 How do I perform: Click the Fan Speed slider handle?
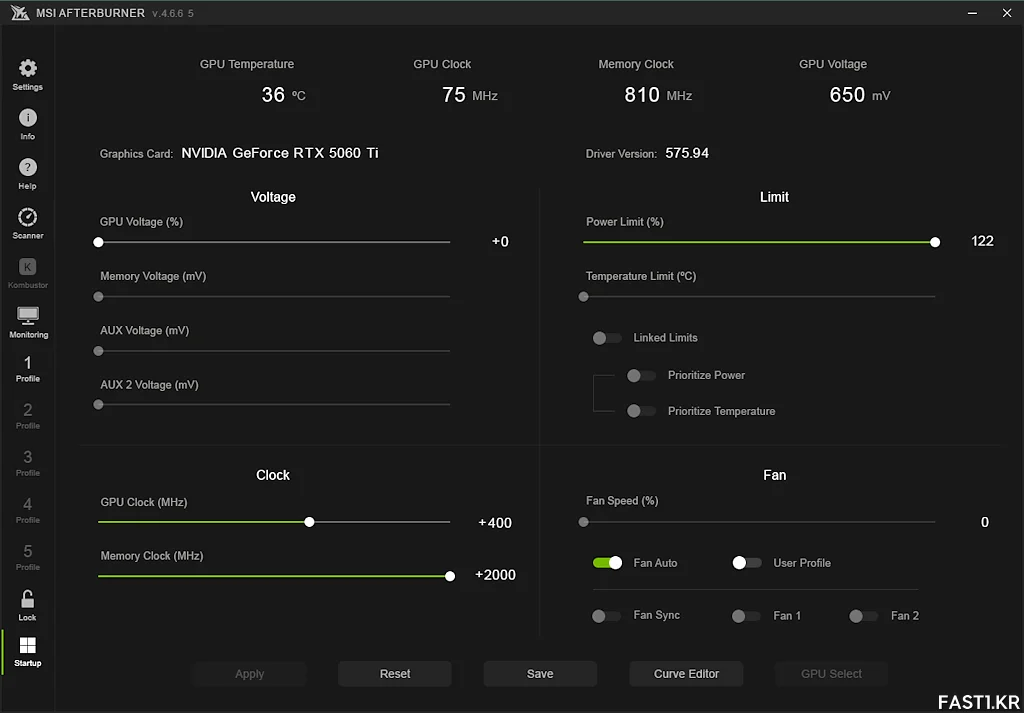click(x=584, y=522)
